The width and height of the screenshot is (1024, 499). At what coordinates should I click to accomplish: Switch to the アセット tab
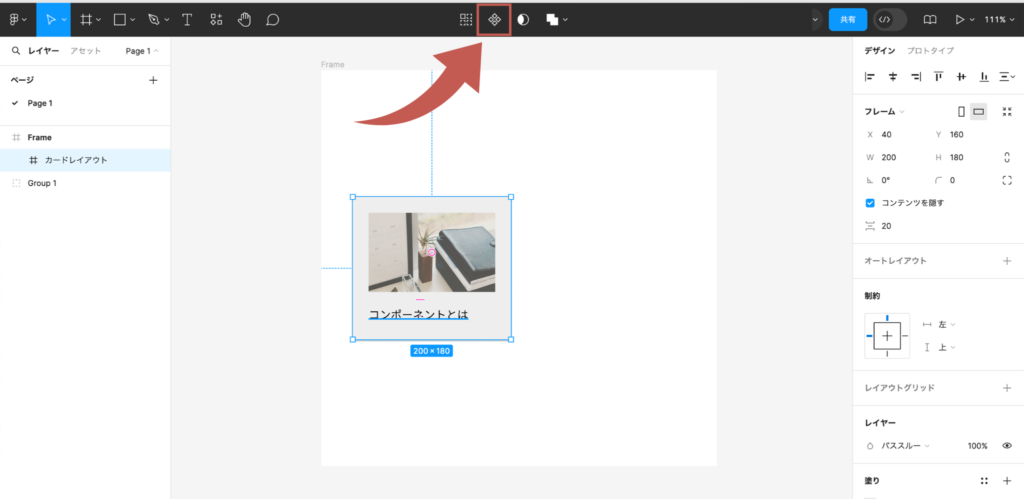click(86, 51)
